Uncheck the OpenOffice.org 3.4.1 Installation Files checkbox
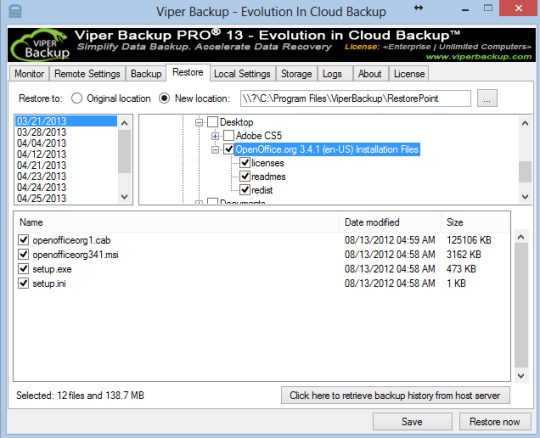The image size is (540, 438). [229, 149]
